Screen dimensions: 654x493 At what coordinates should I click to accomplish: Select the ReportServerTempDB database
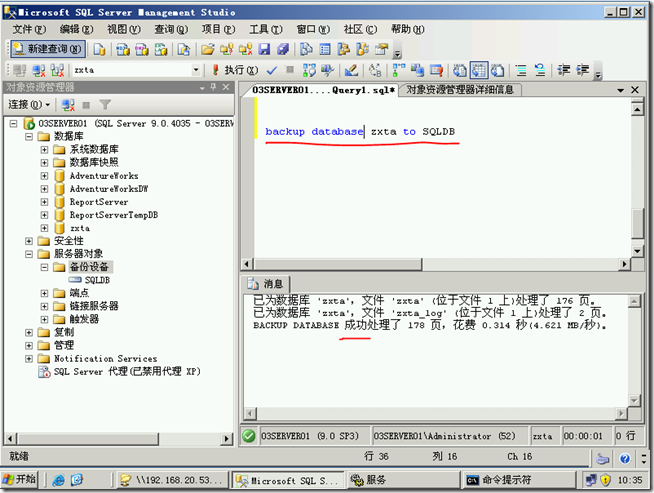tap(113, 215)
